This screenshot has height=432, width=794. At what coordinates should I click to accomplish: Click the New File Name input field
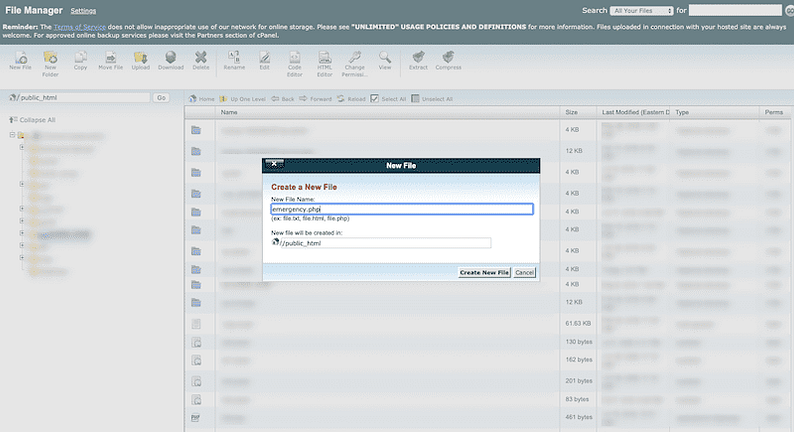click(402, 209)
